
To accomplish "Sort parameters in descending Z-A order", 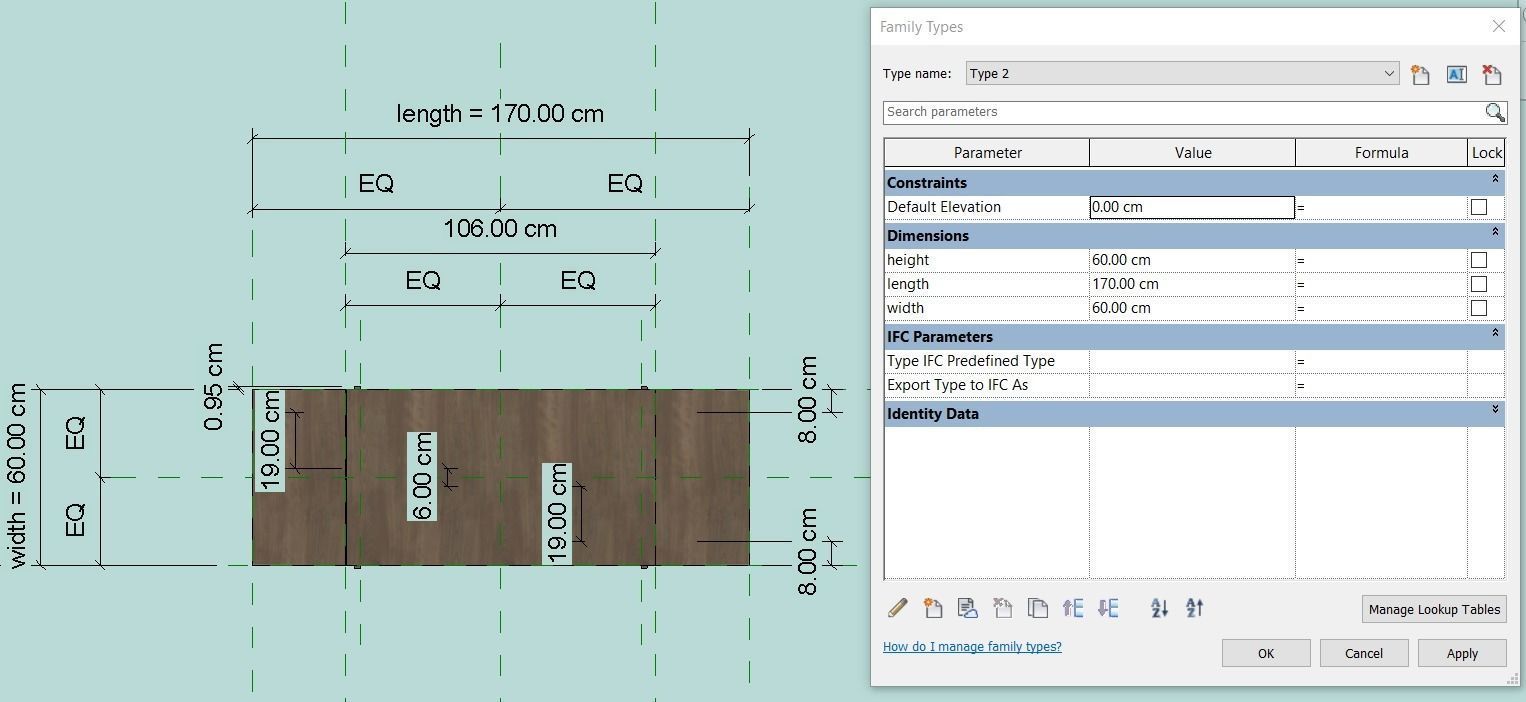I will pos(1194,608).
